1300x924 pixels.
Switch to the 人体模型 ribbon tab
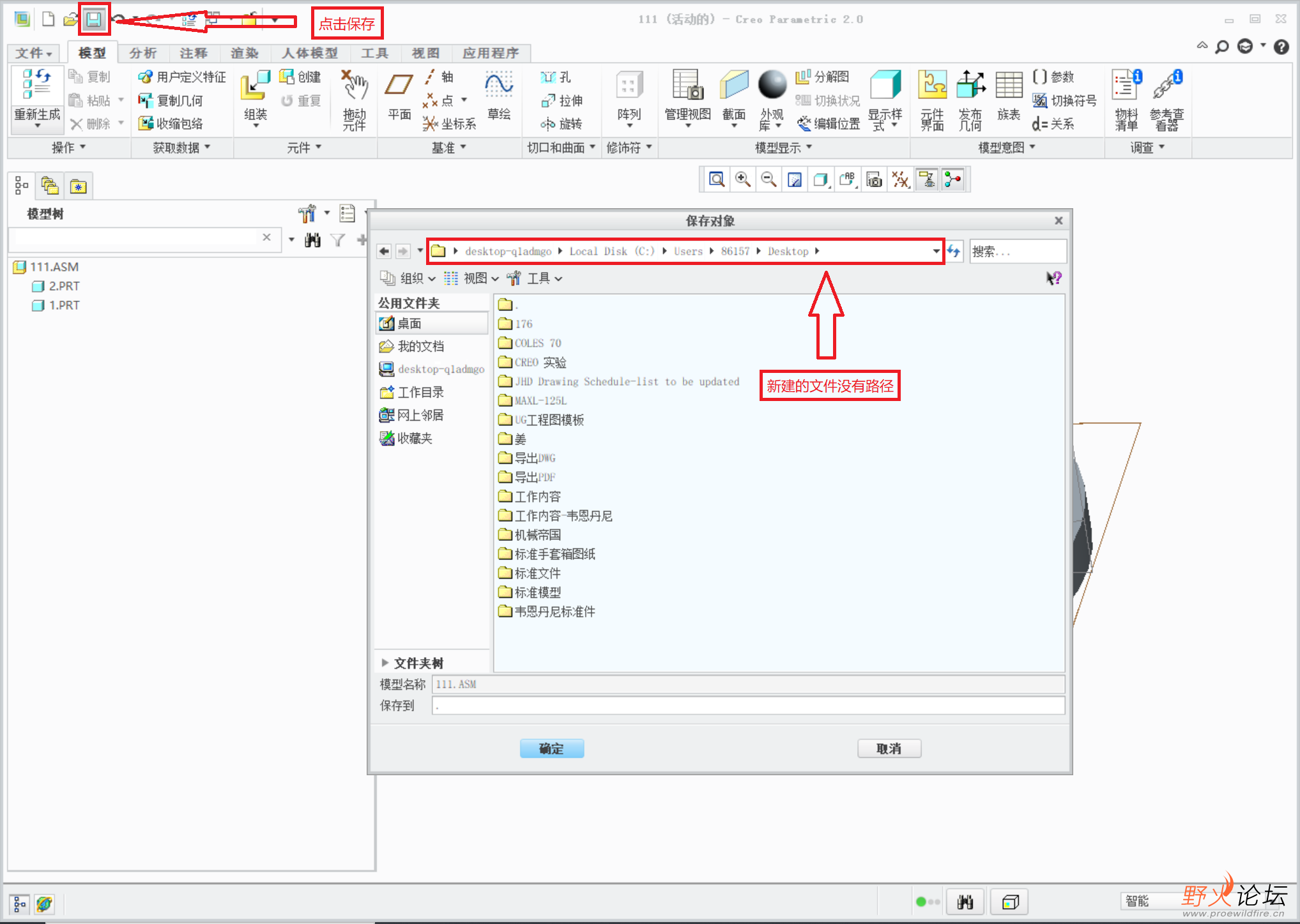(x=310, y=53)
